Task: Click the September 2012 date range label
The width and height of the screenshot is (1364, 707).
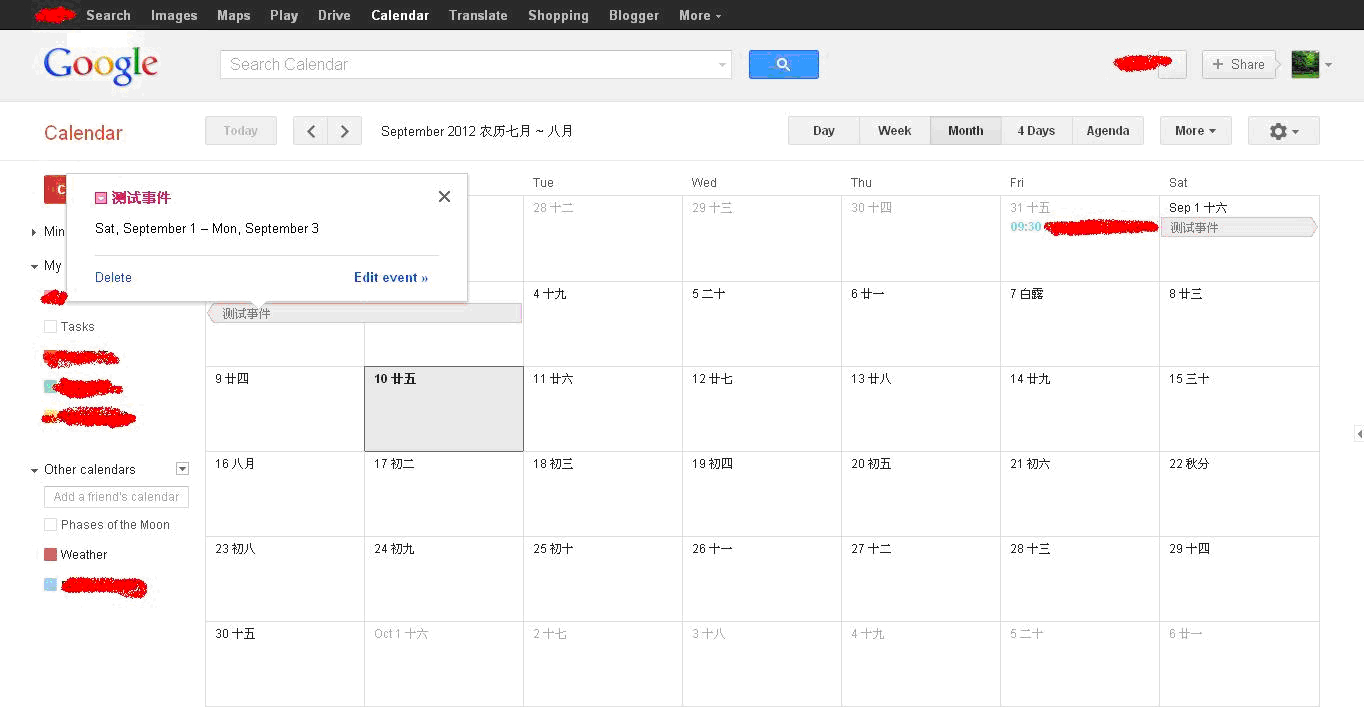Action: pyautogui.click(x=477, y=131)
